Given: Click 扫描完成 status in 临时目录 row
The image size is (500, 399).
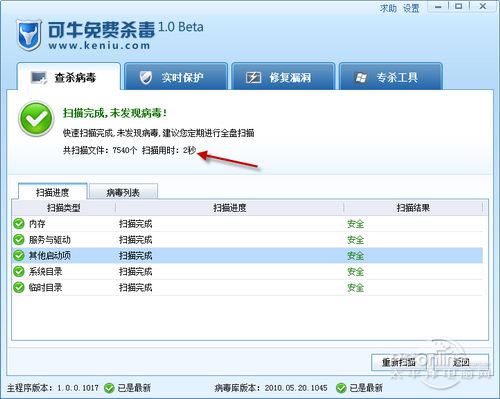Looking at the screenshot, I should (x=136, y=287).
